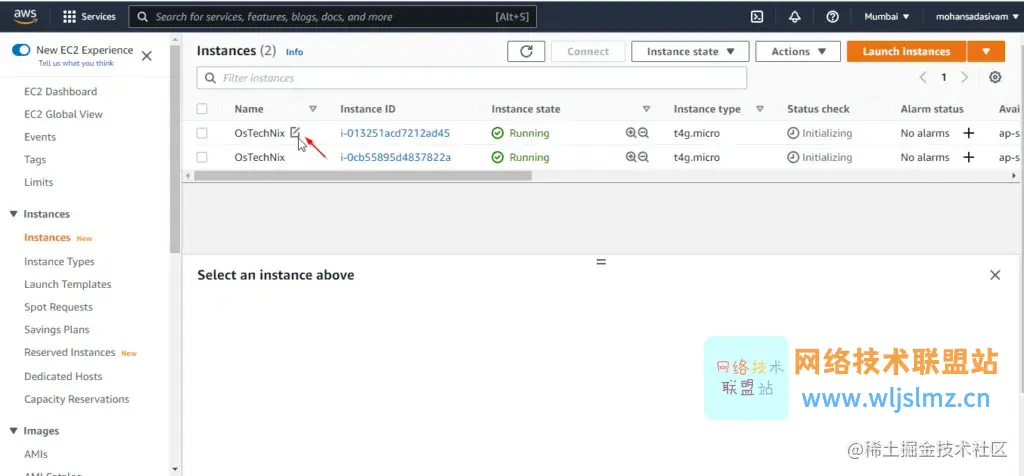Open the Launch instances split arrow
The image size is (1024, 476).
tap(985, 52)
